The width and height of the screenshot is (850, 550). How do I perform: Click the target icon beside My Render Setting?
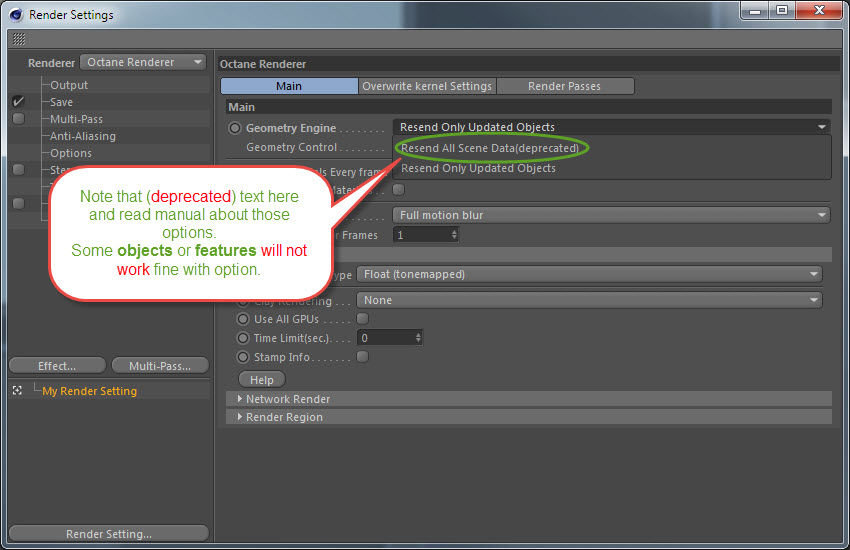pyautogui.click(x=17, y=390)
